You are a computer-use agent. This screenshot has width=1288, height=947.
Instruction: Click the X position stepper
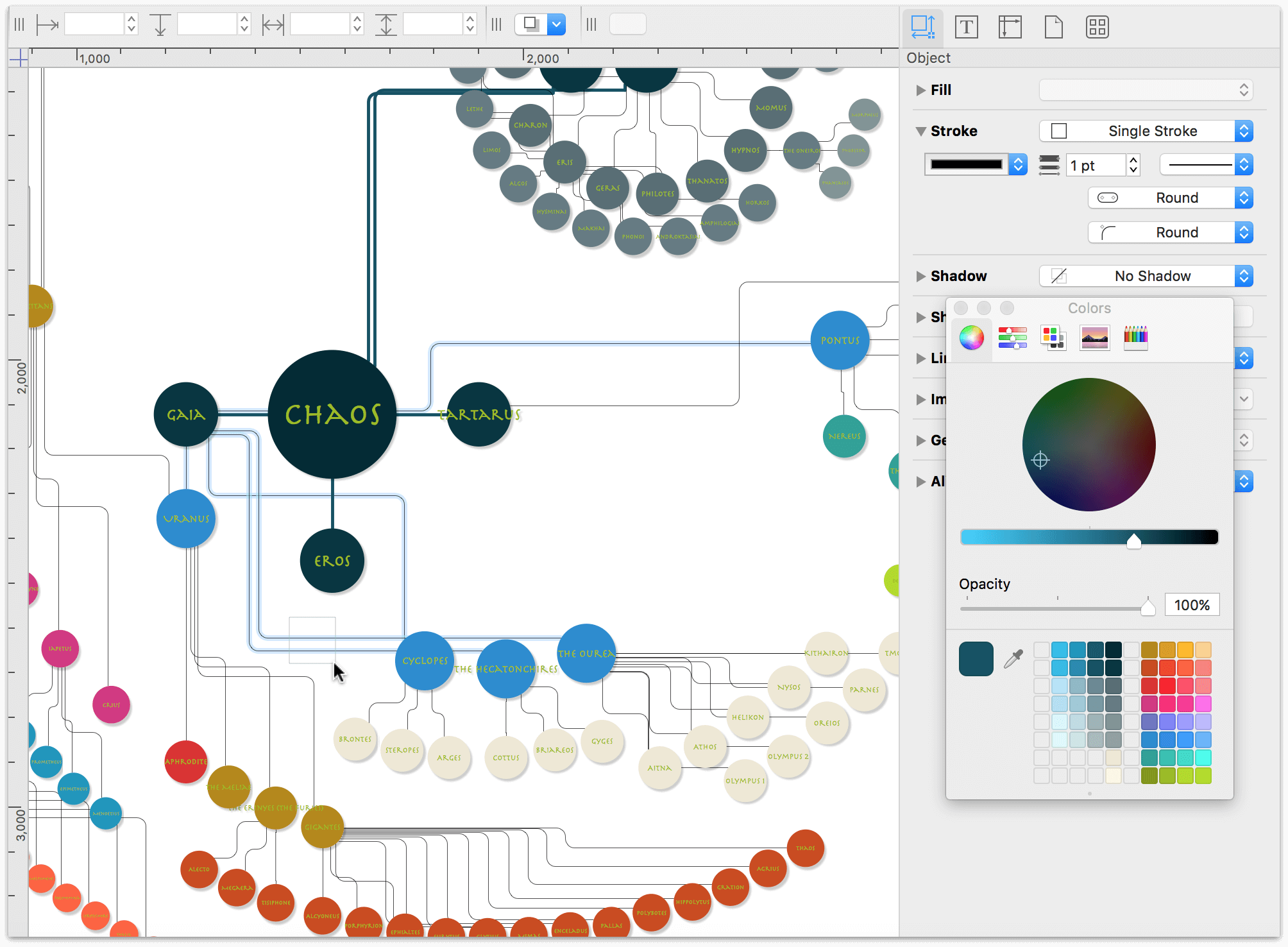pyautogui.click(x=131, y=25)
